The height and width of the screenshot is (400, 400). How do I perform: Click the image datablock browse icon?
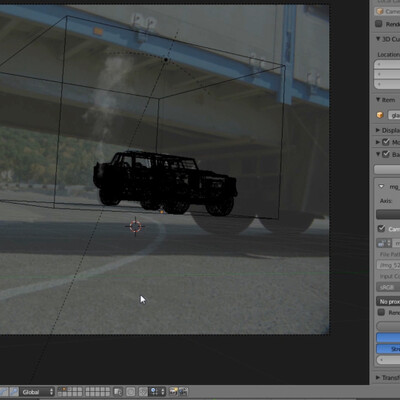384,243
